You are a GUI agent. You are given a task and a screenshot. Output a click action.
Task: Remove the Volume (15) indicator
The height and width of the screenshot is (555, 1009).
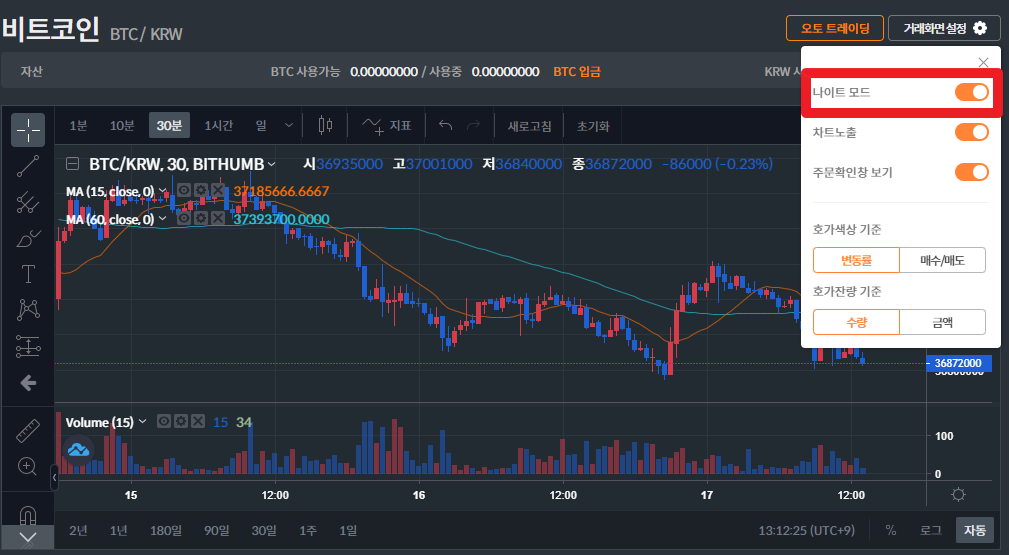point(198,421)
